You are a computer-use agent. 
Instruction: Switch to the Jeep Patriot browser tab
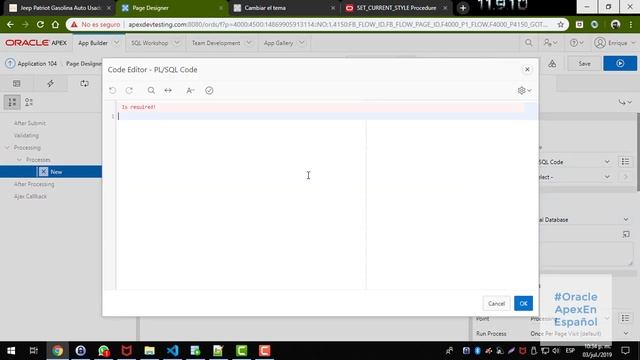59,8
